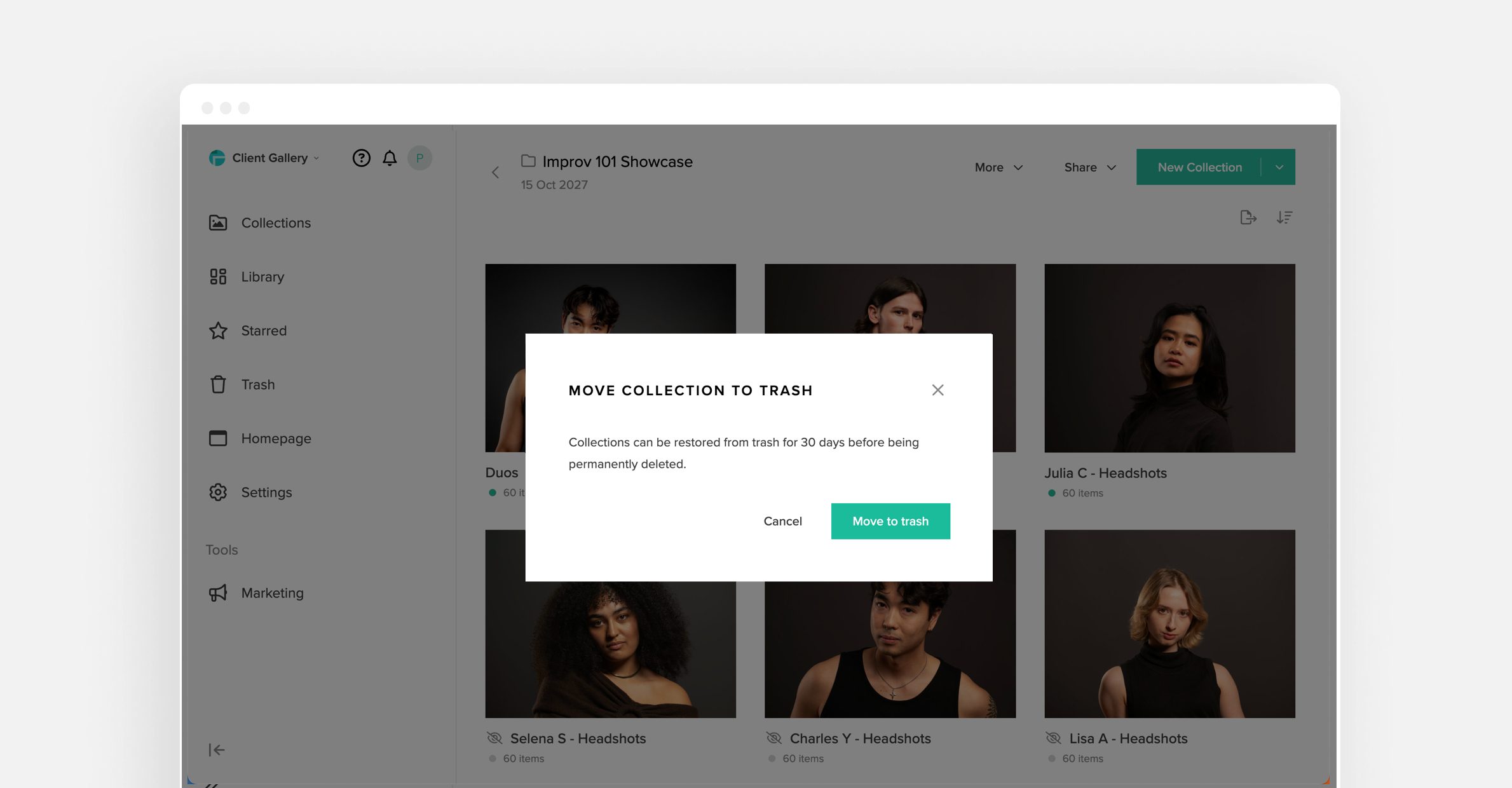This screenshot has width=1512, height=788.
Task: Click the New Collection button
Action: (x=1199, y=167)
